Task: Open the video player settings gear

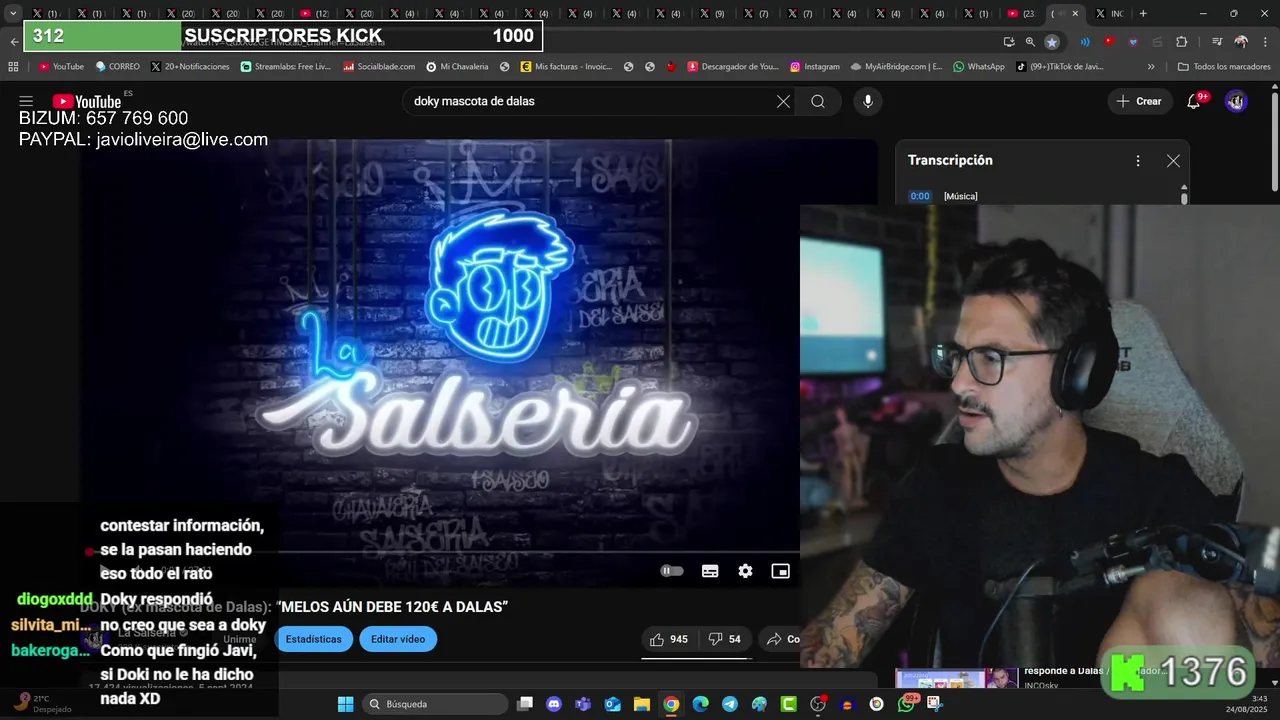Action: [x=745, y=571]
